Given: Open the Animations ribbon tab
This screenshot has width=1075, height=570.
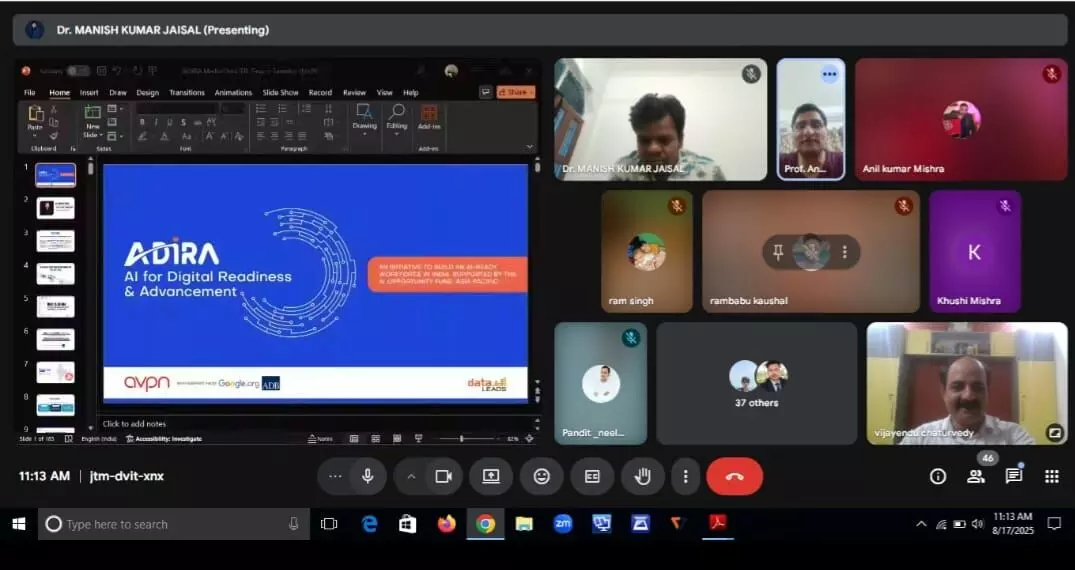Looking at the screenshot, I should (x=233, y=93).
